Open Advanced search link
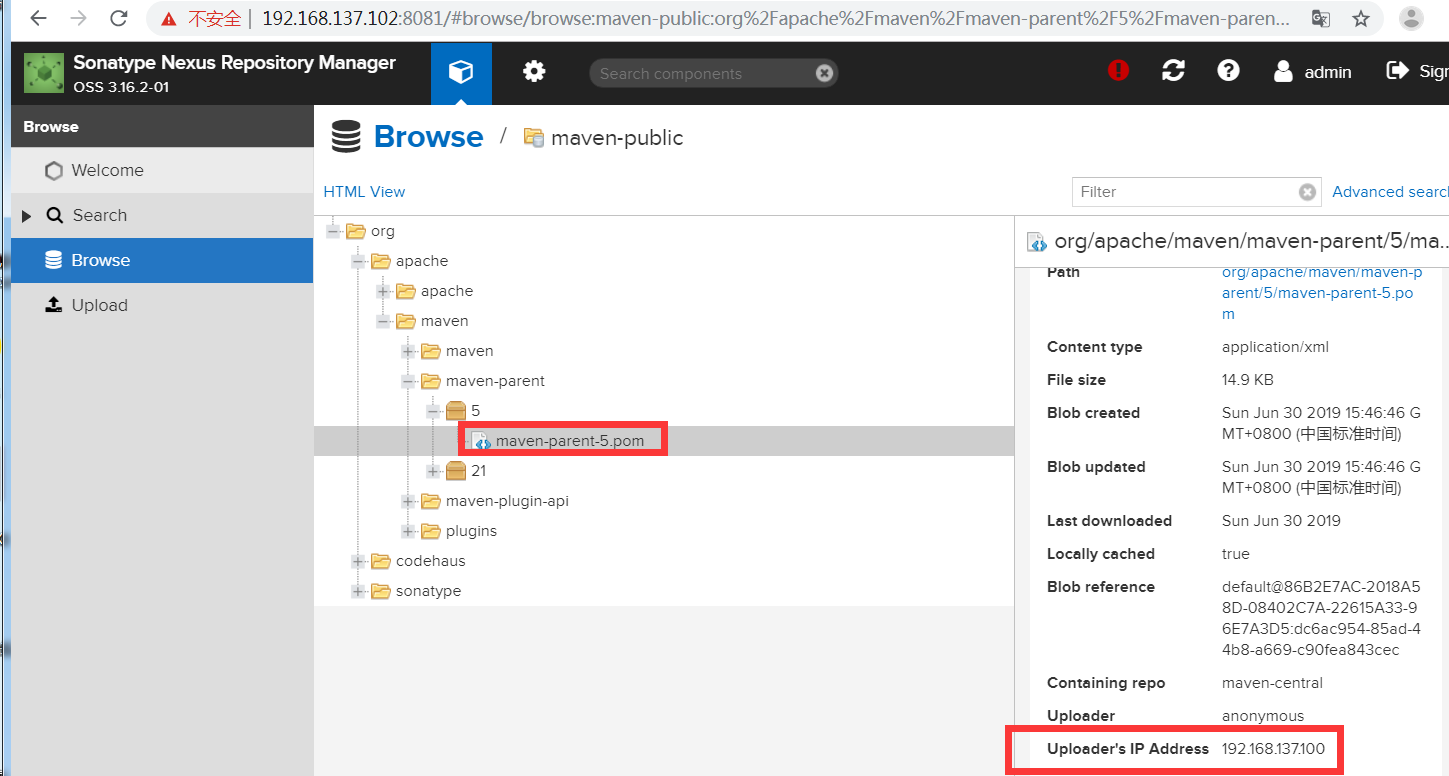Image resolution: width=1449 pixels, height=776 pixels. point(1390,192)
